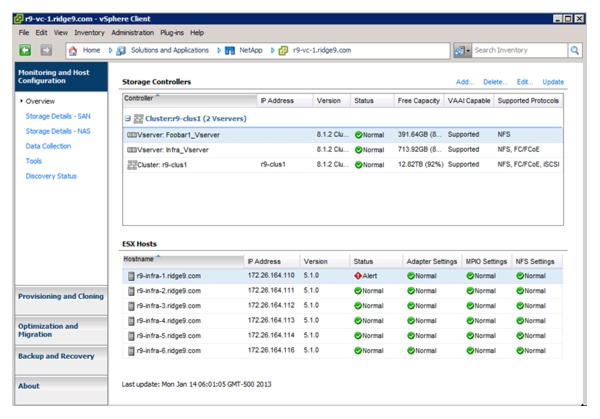
Task: Click host icon for r9-infra-6.ridge9.com
Action: (x=131, y=351)
